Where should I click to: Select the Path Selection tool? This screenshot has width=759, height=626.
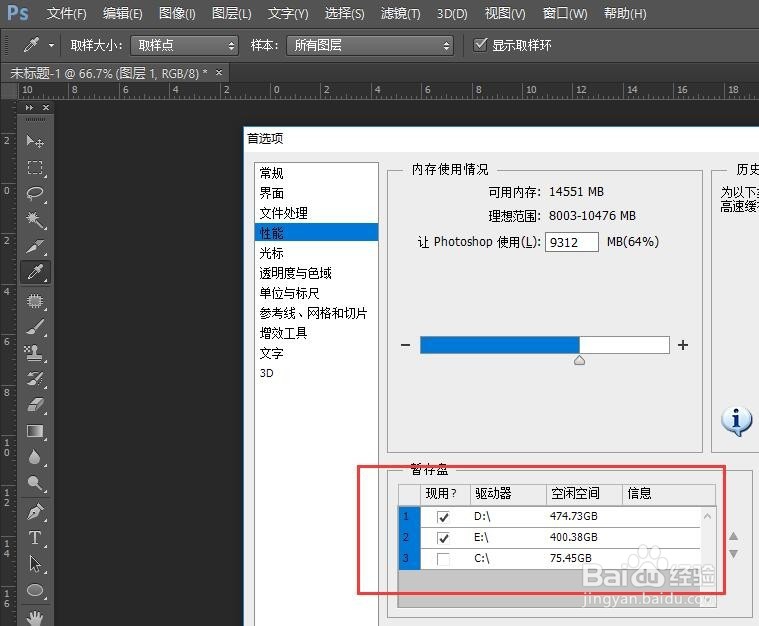pyautogui.click(x=35, y=564)
